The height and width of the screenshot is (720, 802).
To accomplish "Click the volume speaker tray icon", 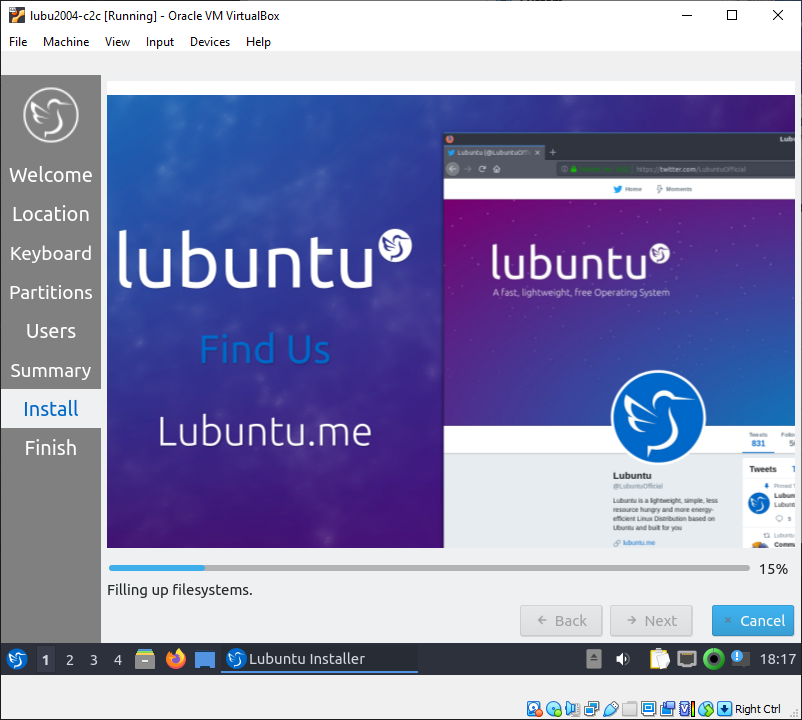I will click(623, 659).
